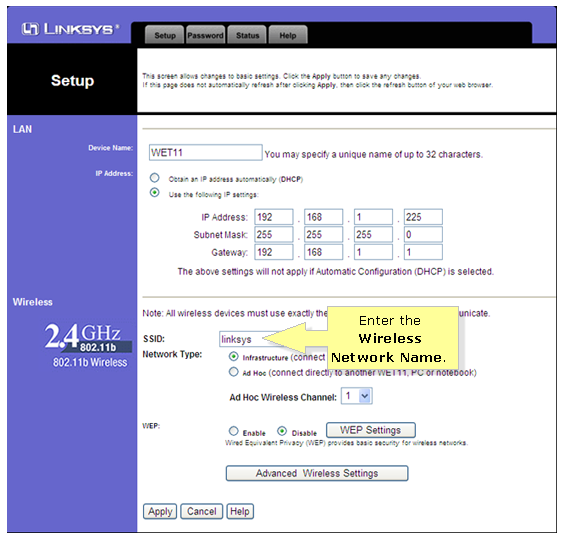
Task: Expand the Ad Hoc Wireless Channel dropdown
Action: [357, 396]
